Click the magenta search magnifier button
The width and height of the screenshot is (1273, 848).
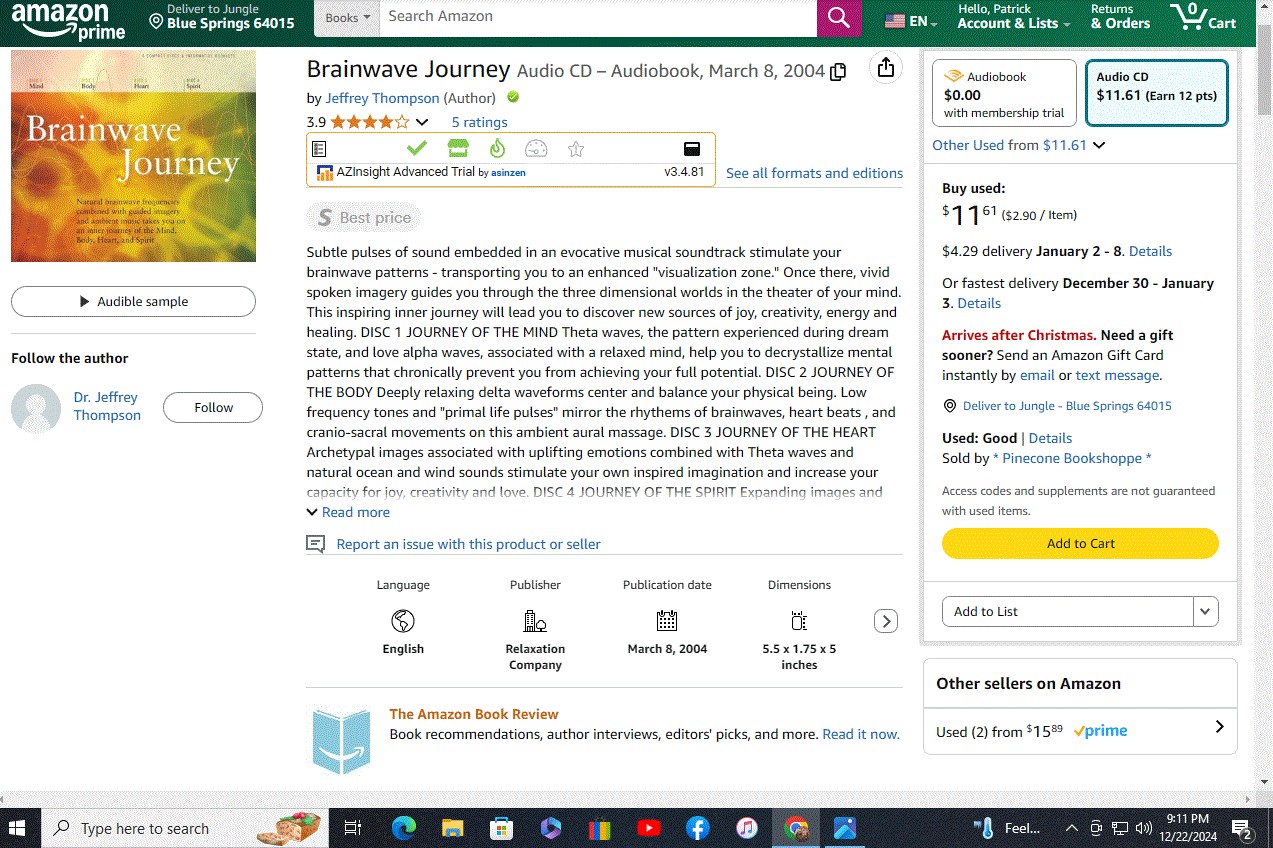[838, 18]
